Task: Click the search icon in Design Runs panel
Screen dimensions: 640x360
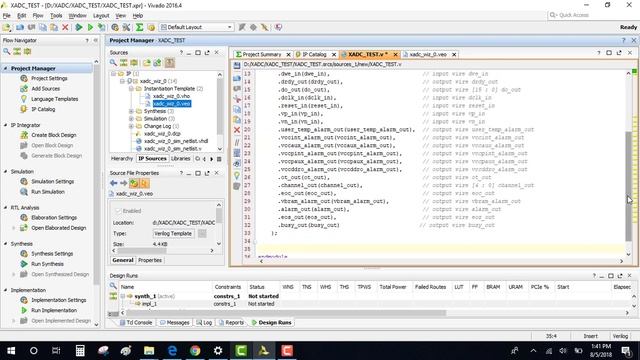Action: (x=113, y=286)
